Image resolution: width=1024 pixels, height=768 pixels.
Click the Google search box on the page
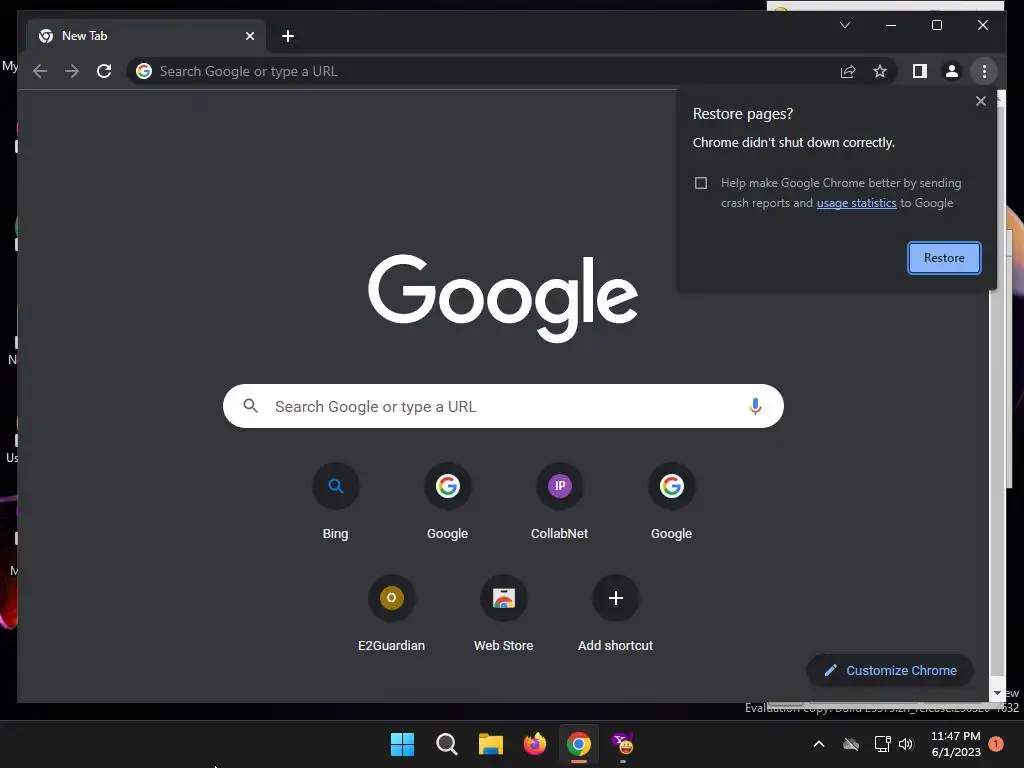[x=503, y=406]
